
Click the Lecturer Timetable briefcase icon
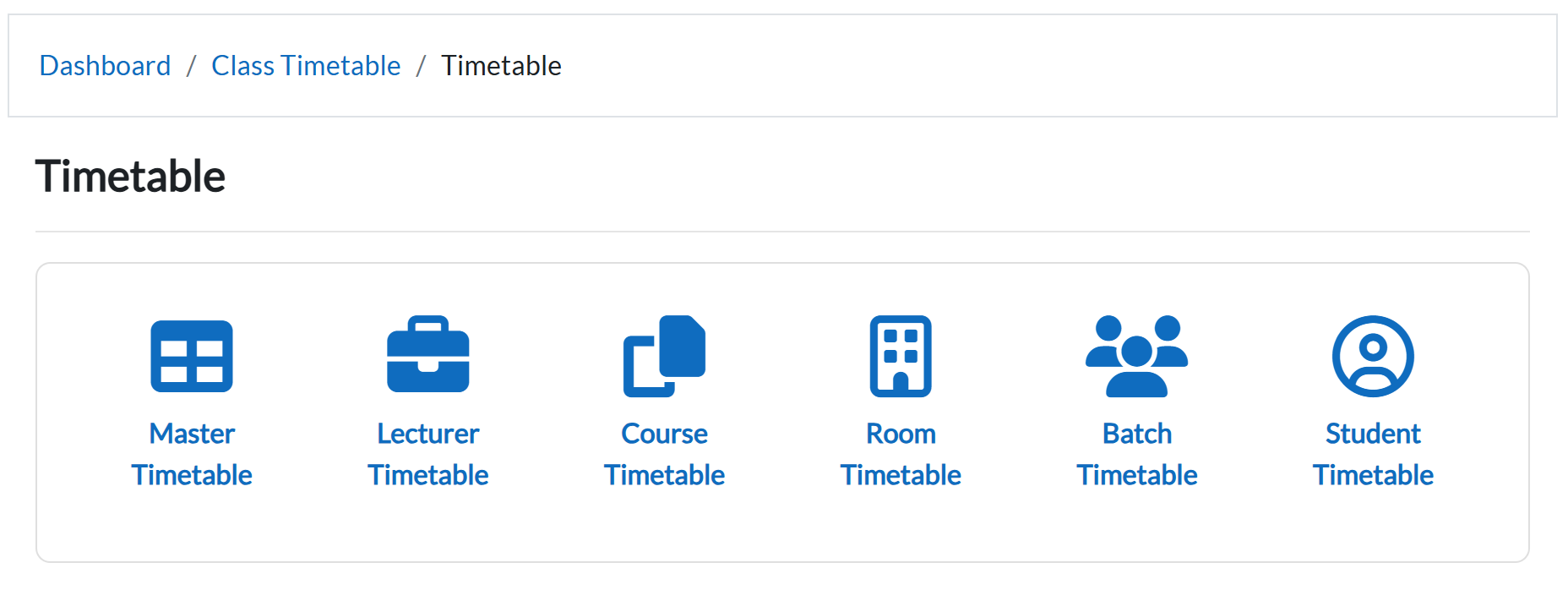tap(427, 356)
